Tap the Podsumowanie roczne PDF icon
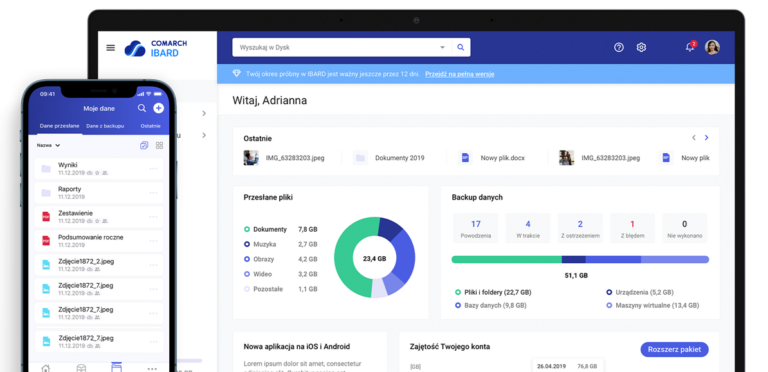This screenshot has width=768, height=372. [x=46, y=240]
